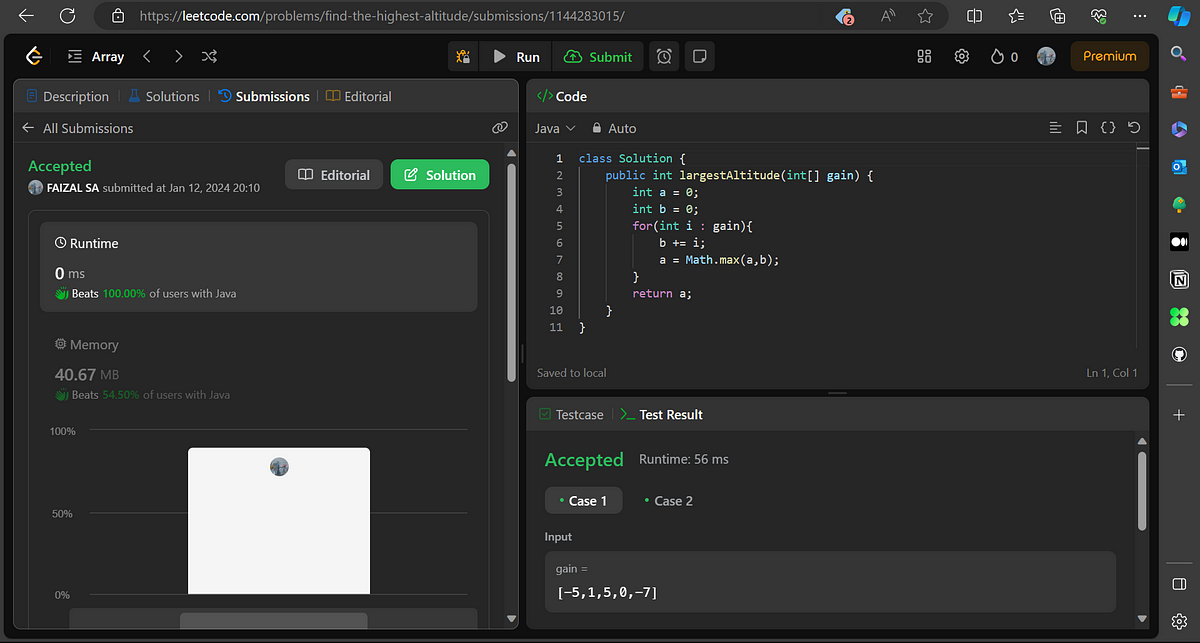Select the Memory stats section
1200x643 pixels.
(x=258, y=371)
